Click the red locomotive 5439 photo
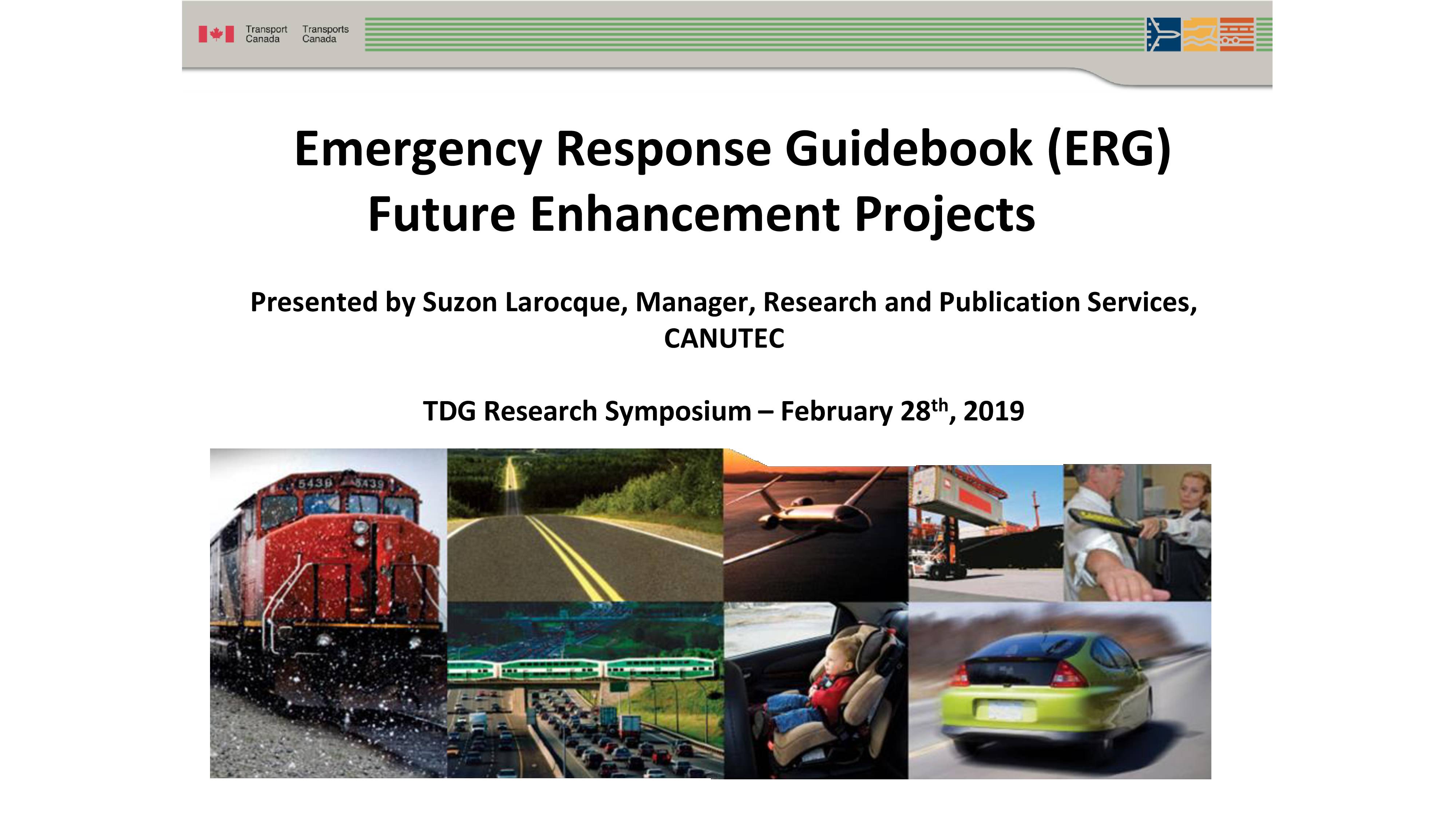This screenshot has height=819, width=1456. pyautogui.click(x=328, y=613)
